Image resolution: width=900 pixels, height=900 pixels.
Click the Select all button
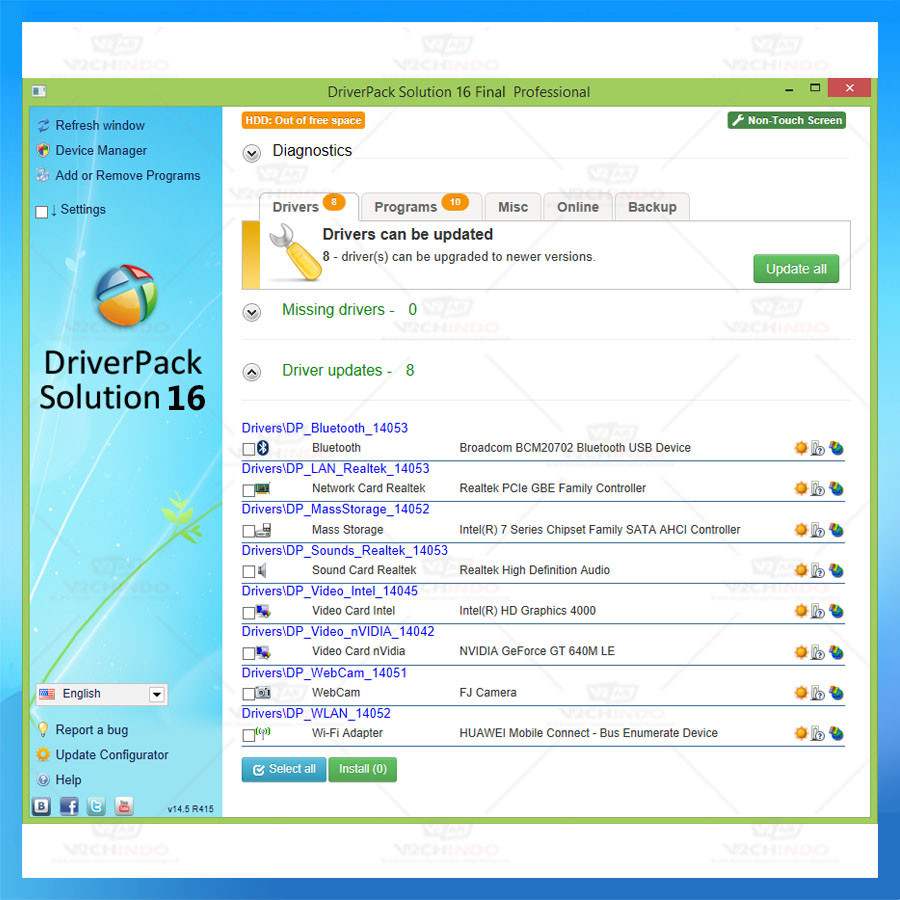point(284,769)
